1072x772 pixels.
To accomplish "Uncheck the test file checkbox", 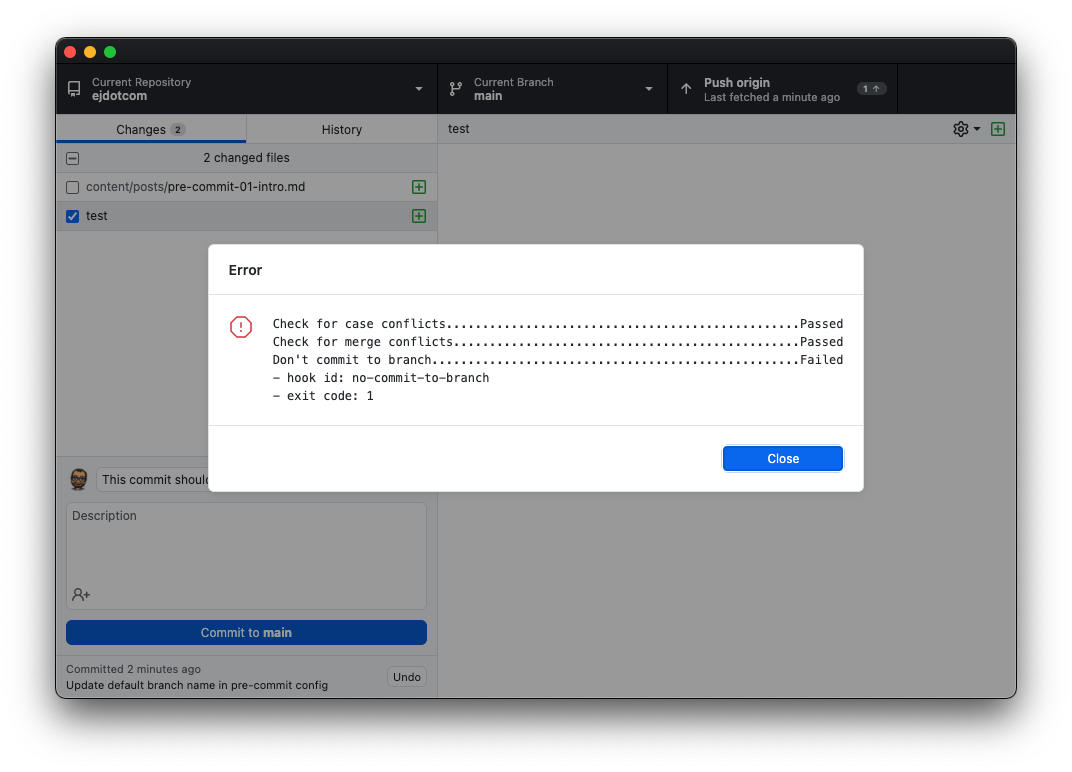I will [x=73, y=216].
